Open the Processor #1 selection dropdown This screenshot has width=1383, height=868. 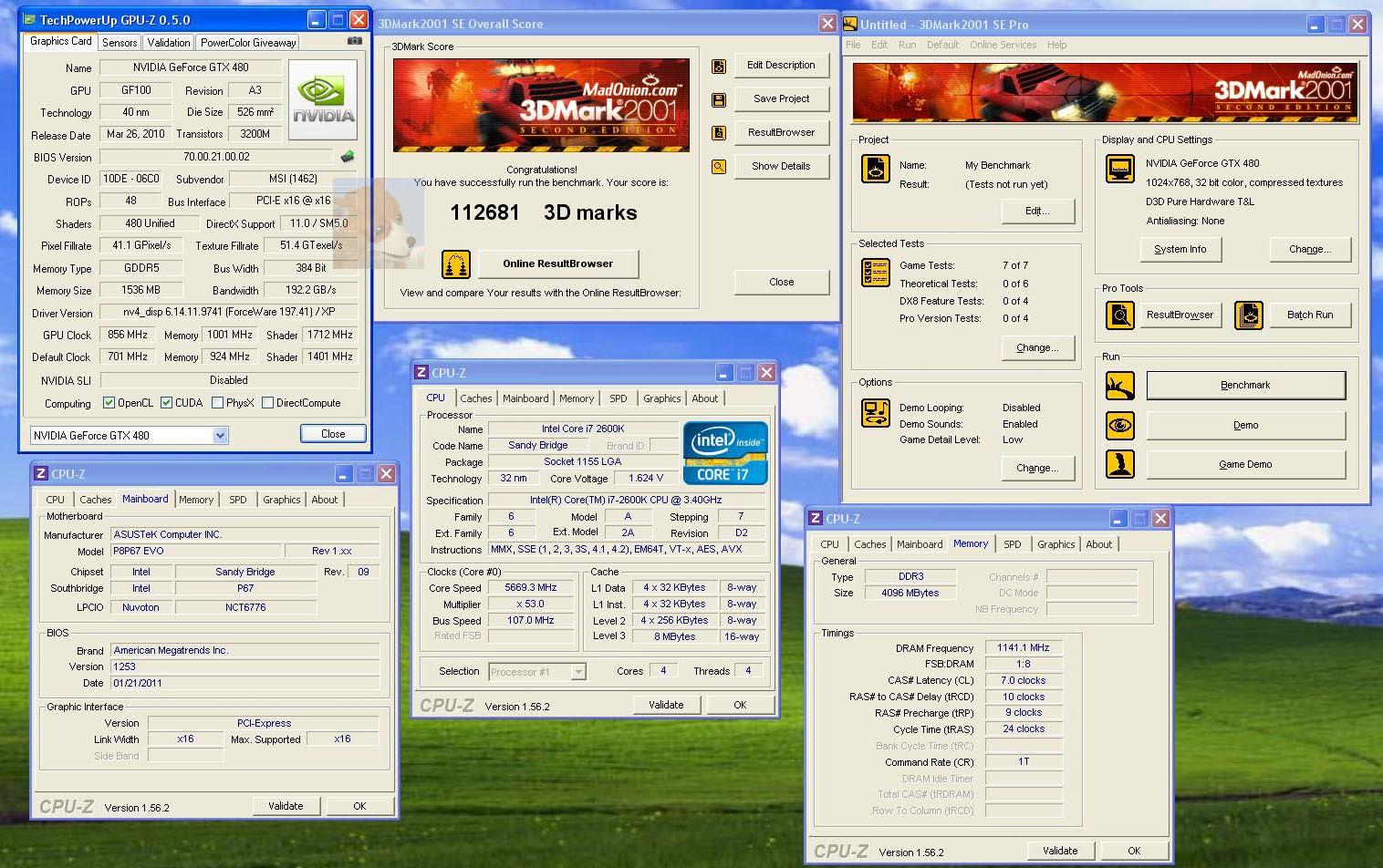(578, 672)
